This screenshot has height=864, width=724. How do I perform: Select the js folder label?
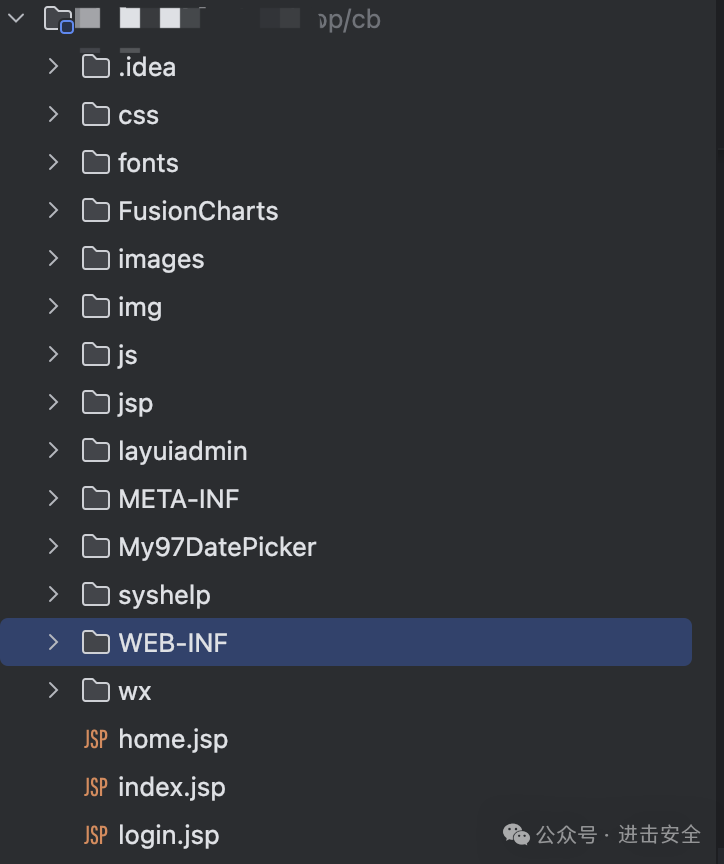[128, 355]
